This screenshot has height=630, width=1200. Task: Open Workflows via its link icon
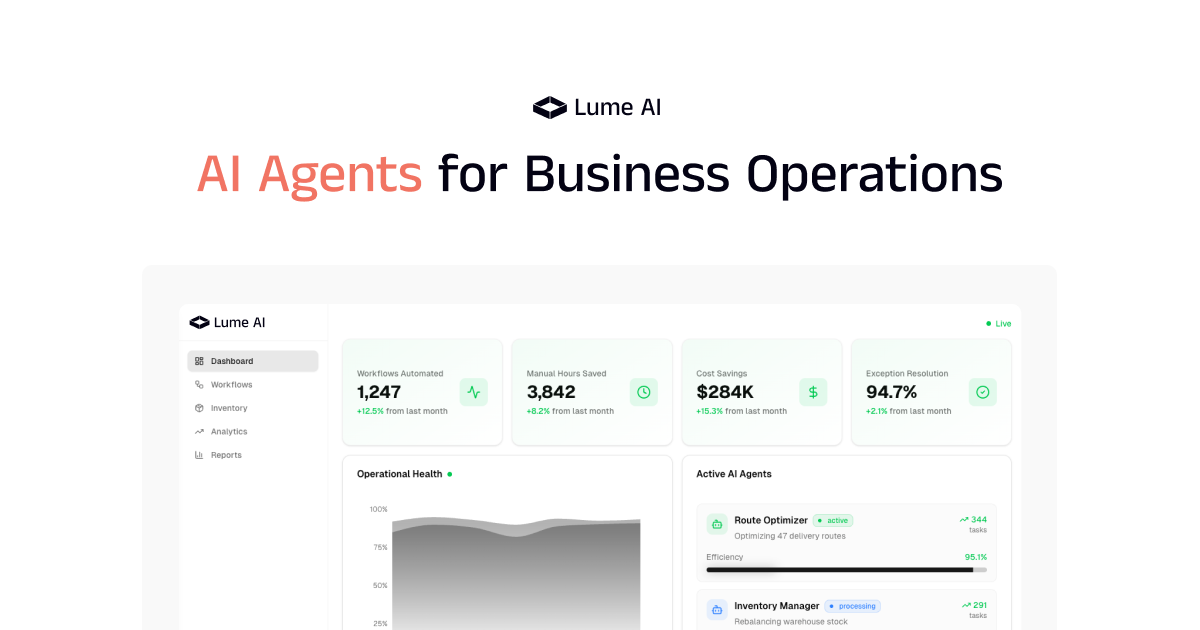pos(198,384)
